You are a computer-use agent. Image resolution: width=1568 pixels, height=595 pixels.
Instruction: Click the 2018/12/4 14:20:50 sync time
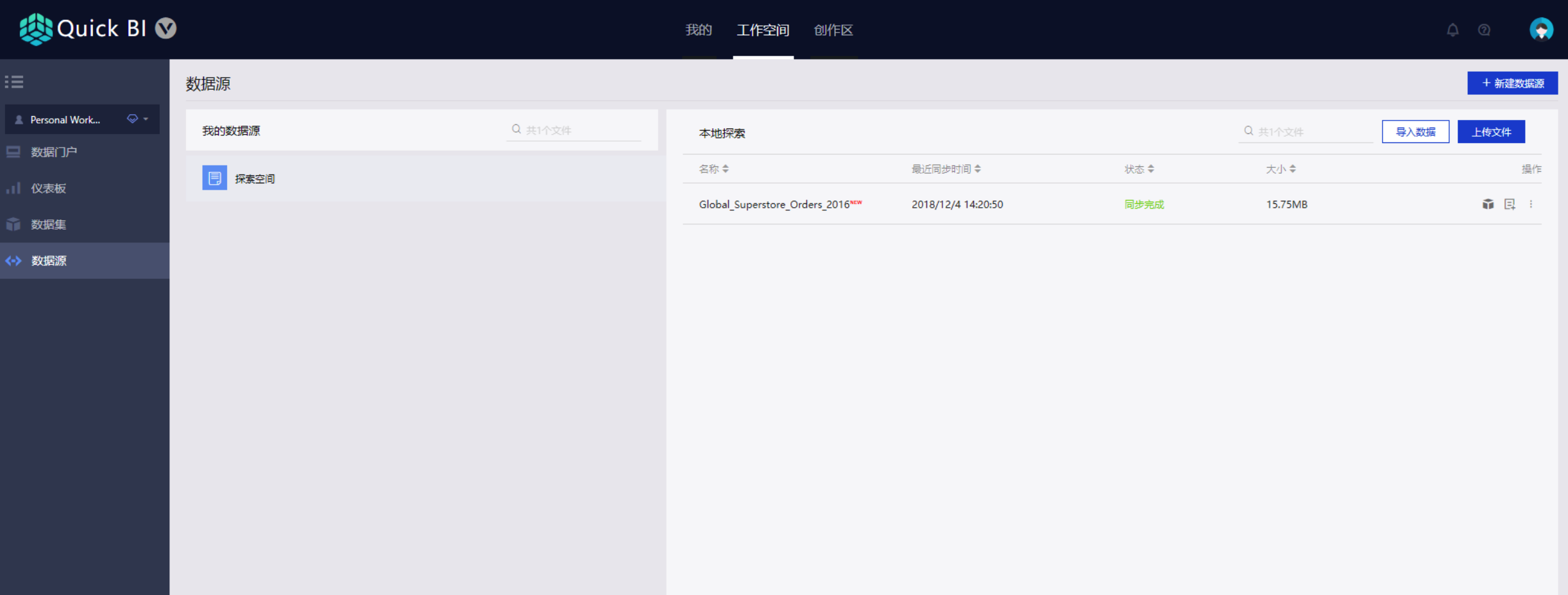(x=957, y=204)
